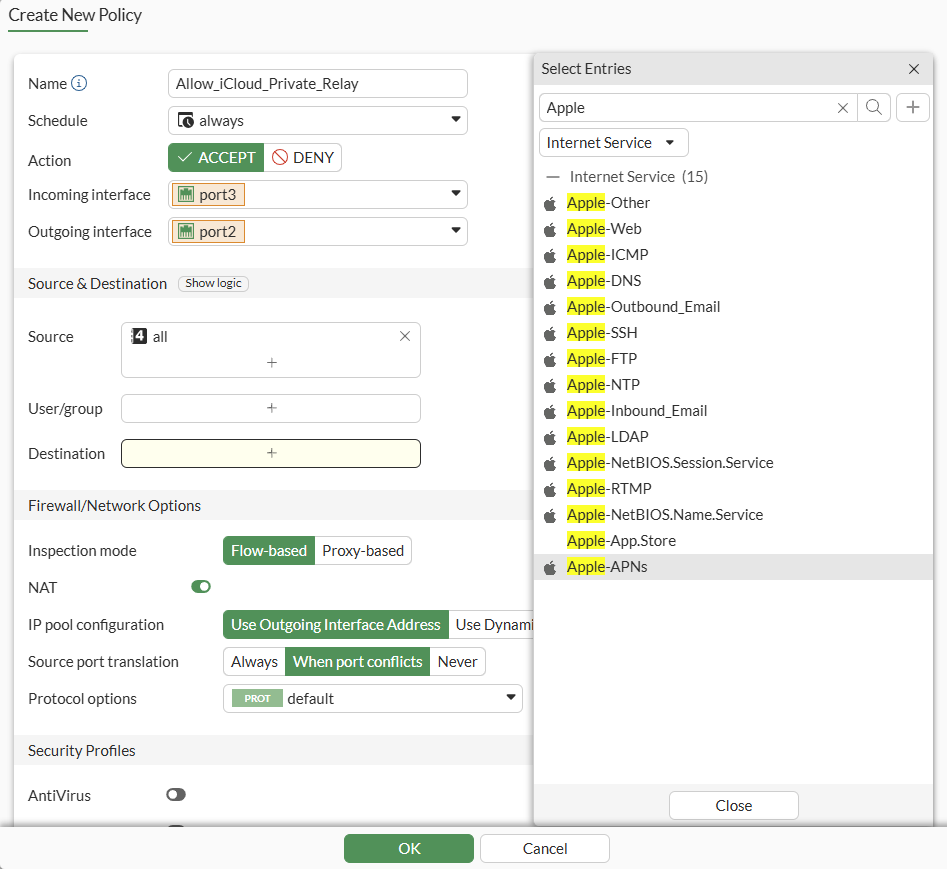
Task: Collapse the Internet Service (15) group
Action: 553,177
